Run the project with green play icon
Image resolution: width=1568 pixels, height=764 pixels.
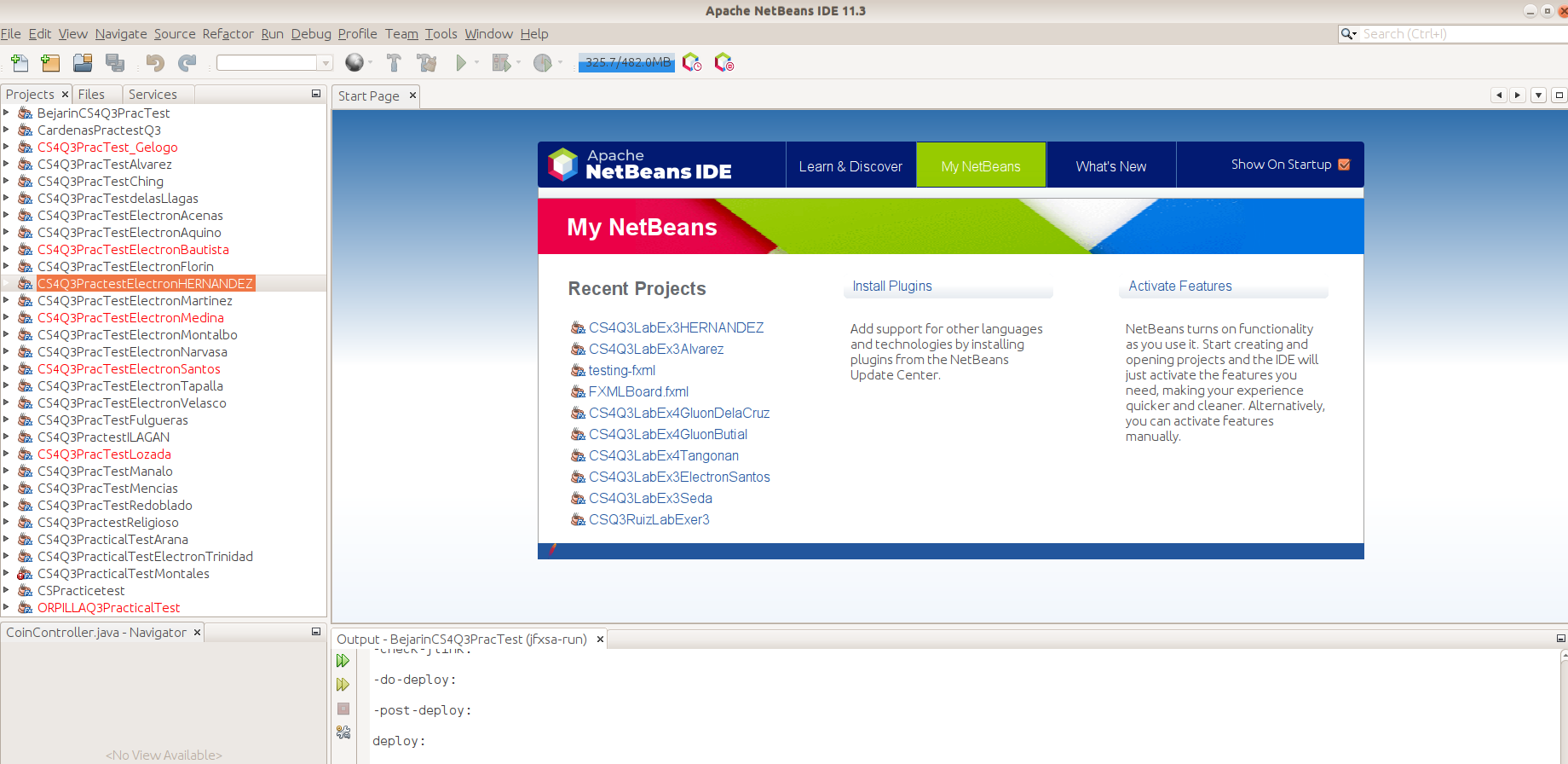[461, 63]
